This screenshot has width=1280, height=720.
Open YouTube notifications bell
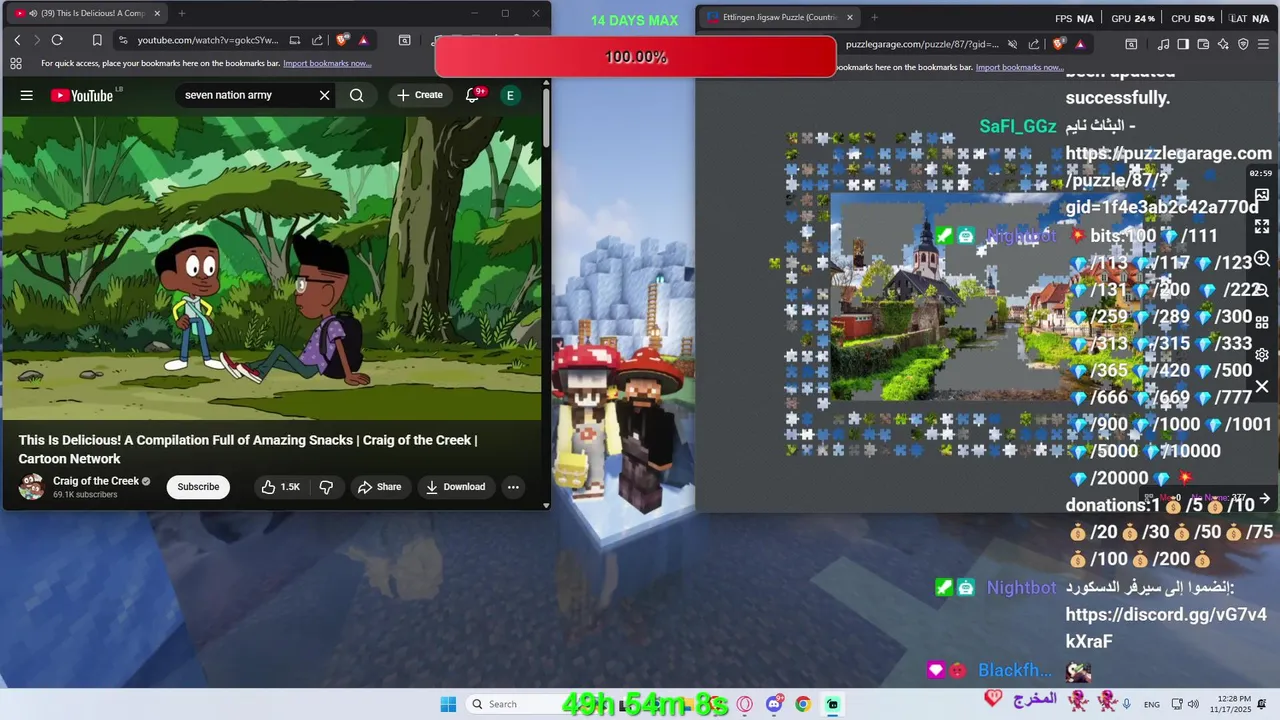(x=473, y=95)
